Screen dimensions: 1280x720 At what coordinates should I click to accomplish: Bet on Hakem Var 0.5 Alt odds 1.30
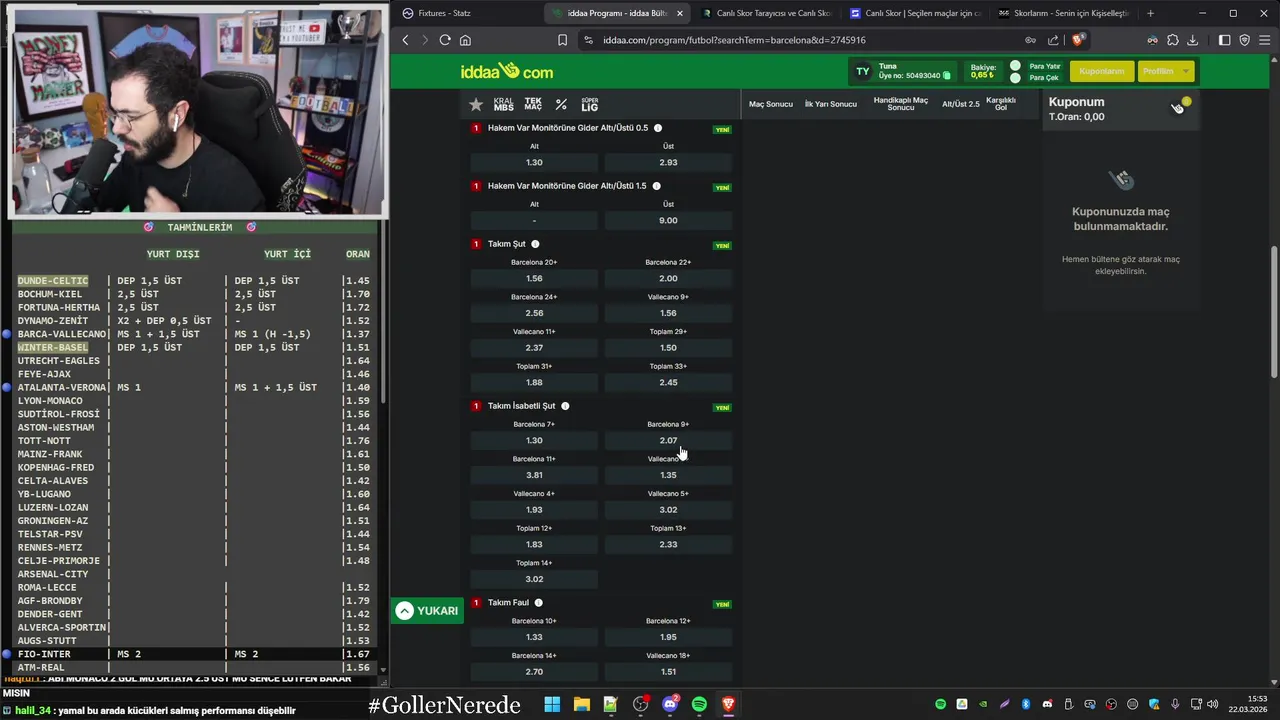click(534, 162)
